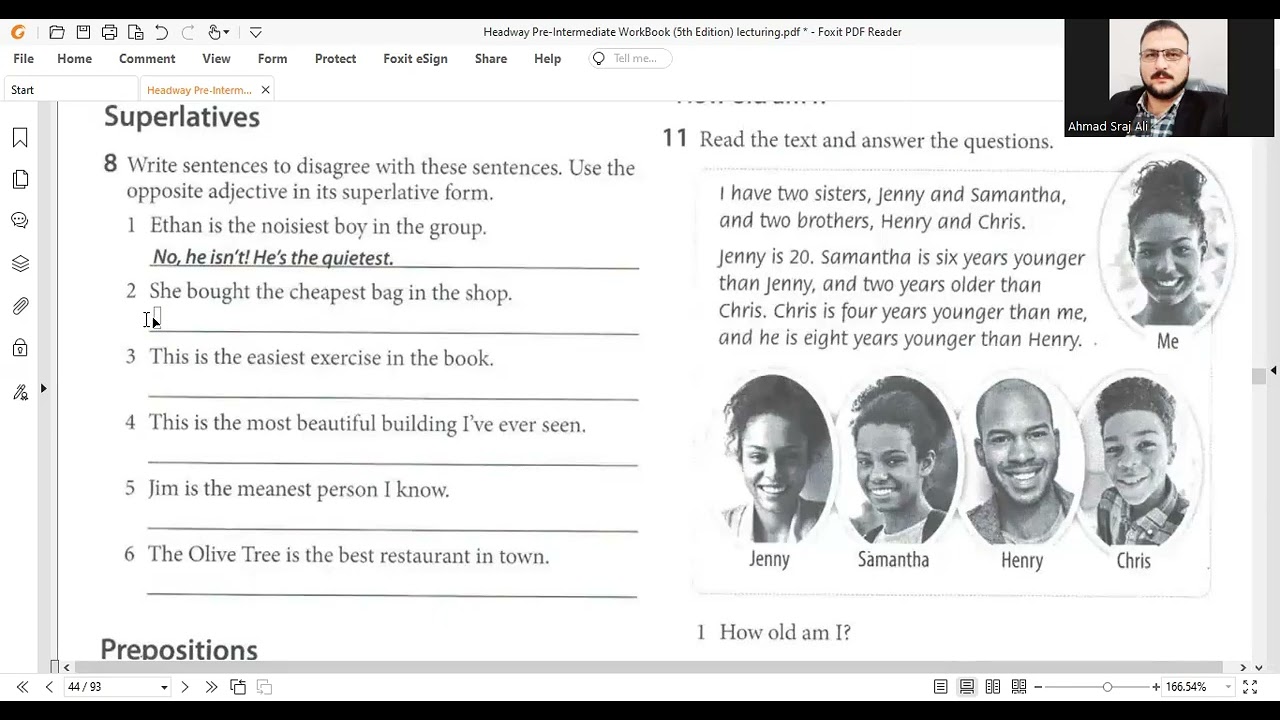Open the Comments panel in the sidebar
The width and height of the screenshot is (1280, 720).
(20, 221)
